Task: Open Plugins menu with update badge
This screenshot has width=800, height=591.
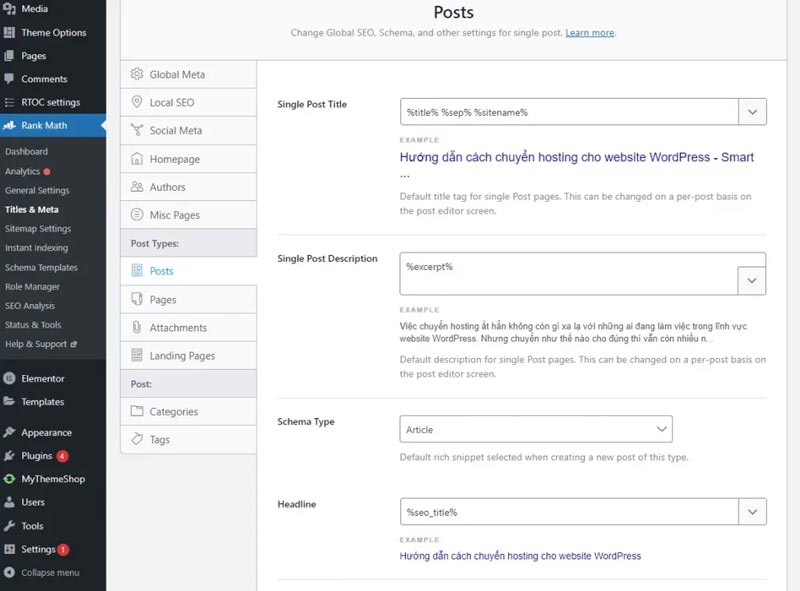Action: (x=37, y=456)
